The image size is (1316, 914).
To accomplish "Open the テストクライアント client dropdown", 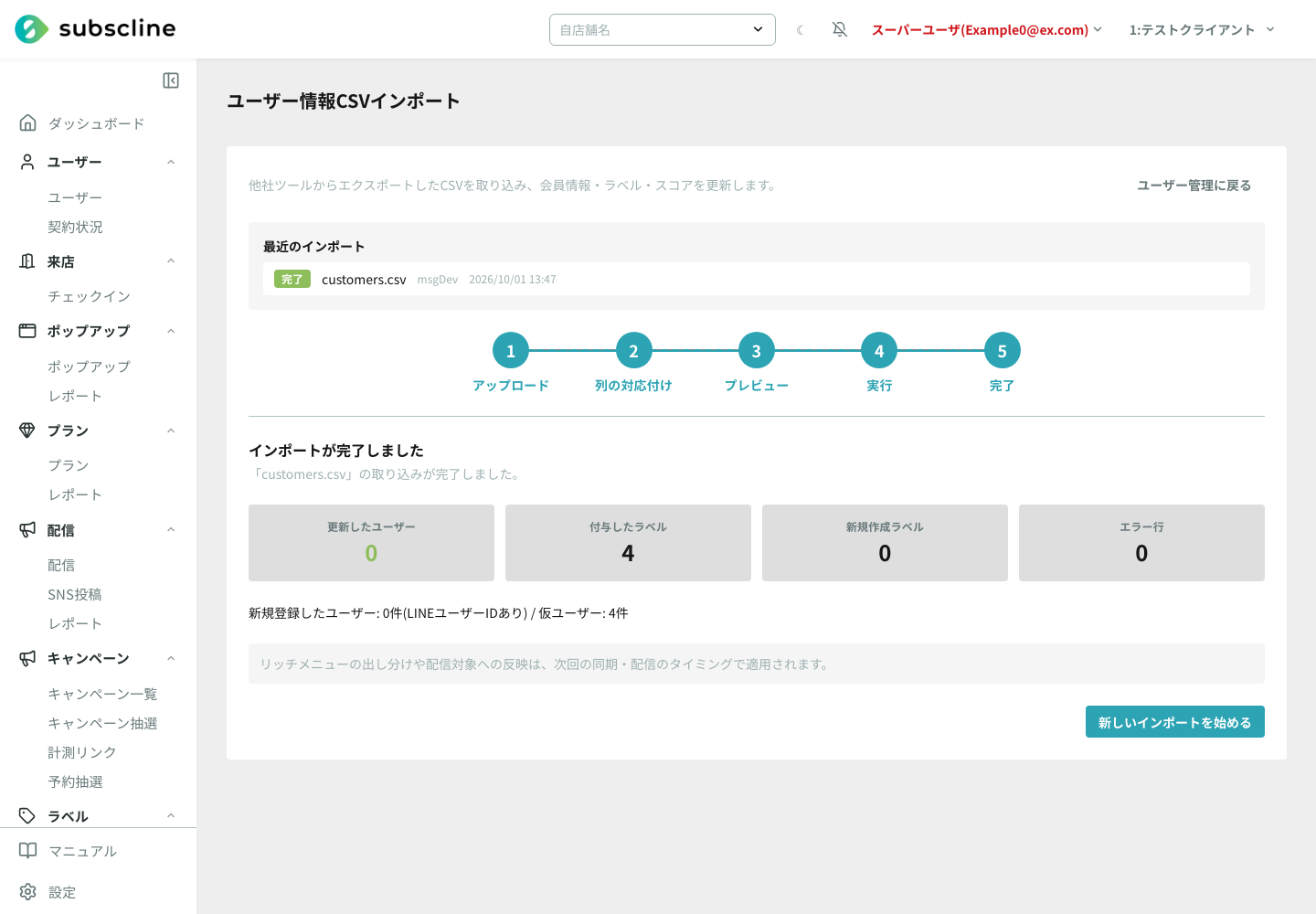I will pos(1202,30).
